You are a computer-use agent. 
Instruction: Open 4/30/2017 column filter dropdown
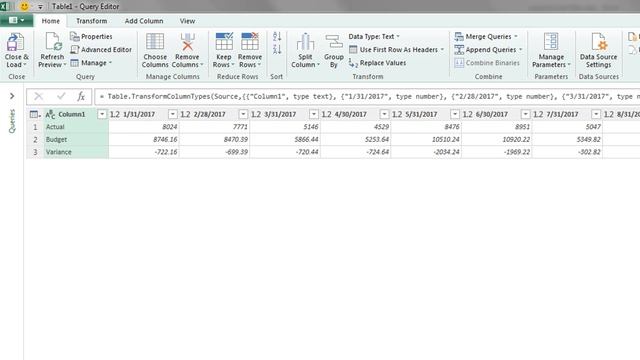[384, 114]
